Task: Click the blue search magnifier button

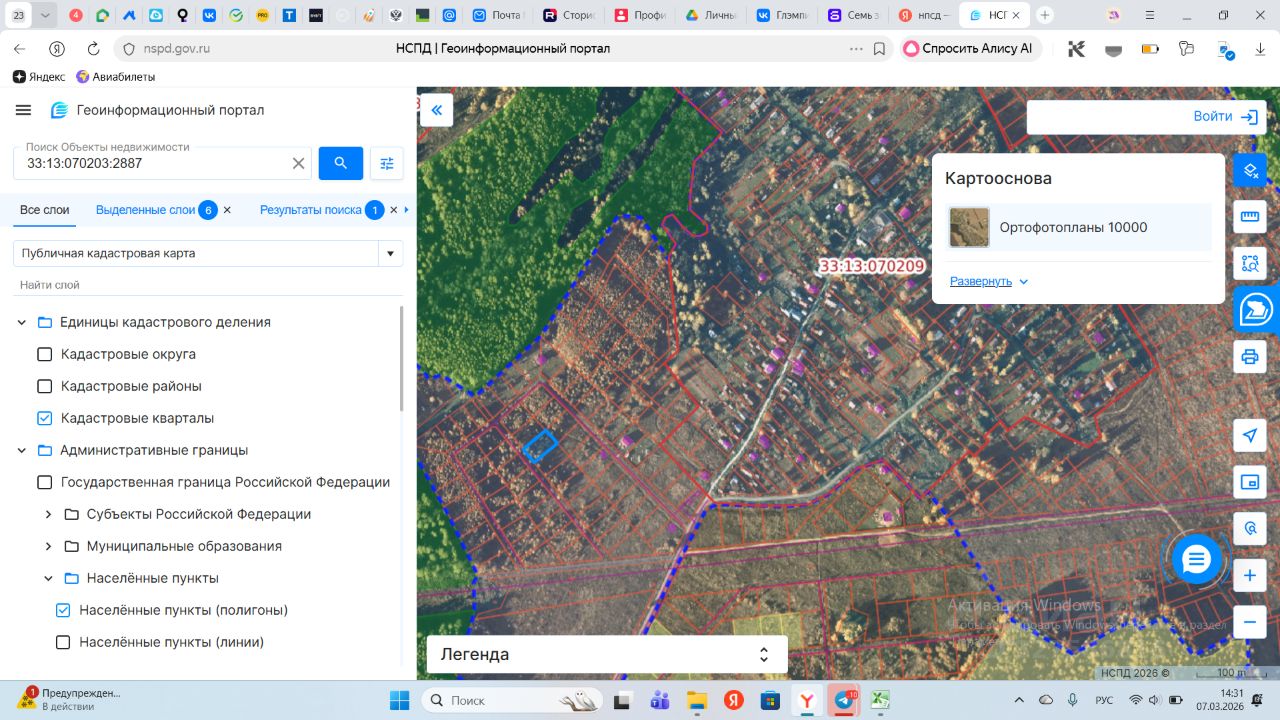Action: click(340, 163)
